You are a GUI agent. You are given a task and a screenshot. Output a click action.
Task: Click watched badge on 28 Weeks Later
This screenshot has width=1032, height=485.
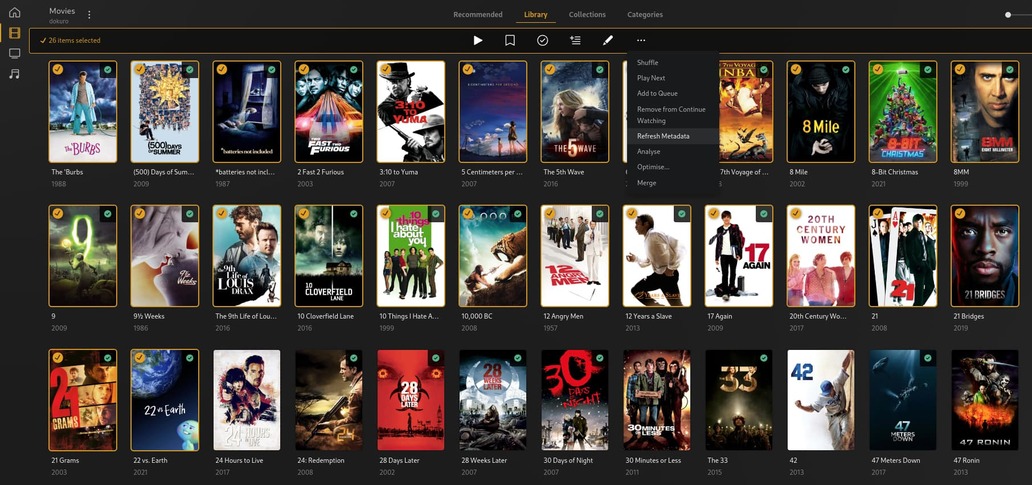(518, 358)
